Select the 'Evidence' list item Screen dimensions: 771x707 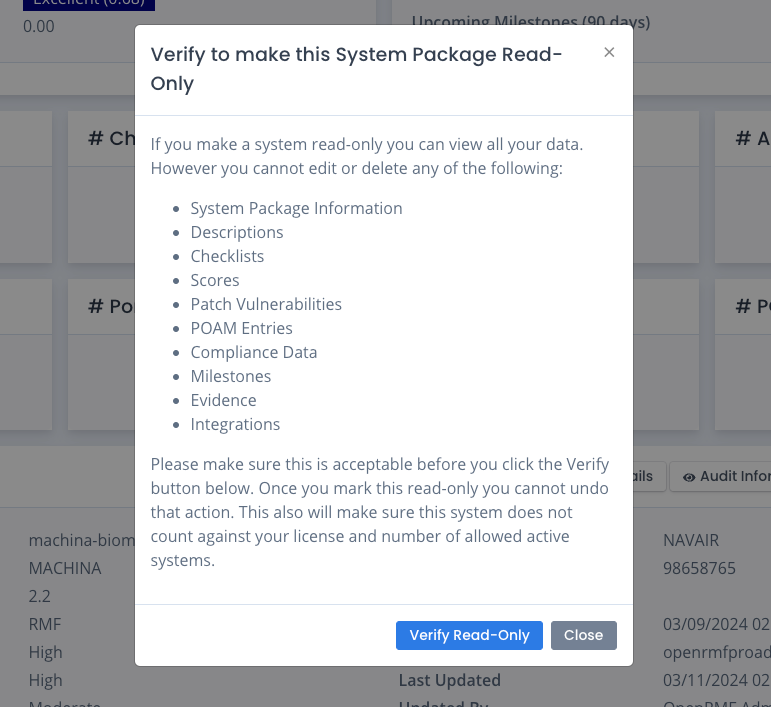[x=223, y=401]
